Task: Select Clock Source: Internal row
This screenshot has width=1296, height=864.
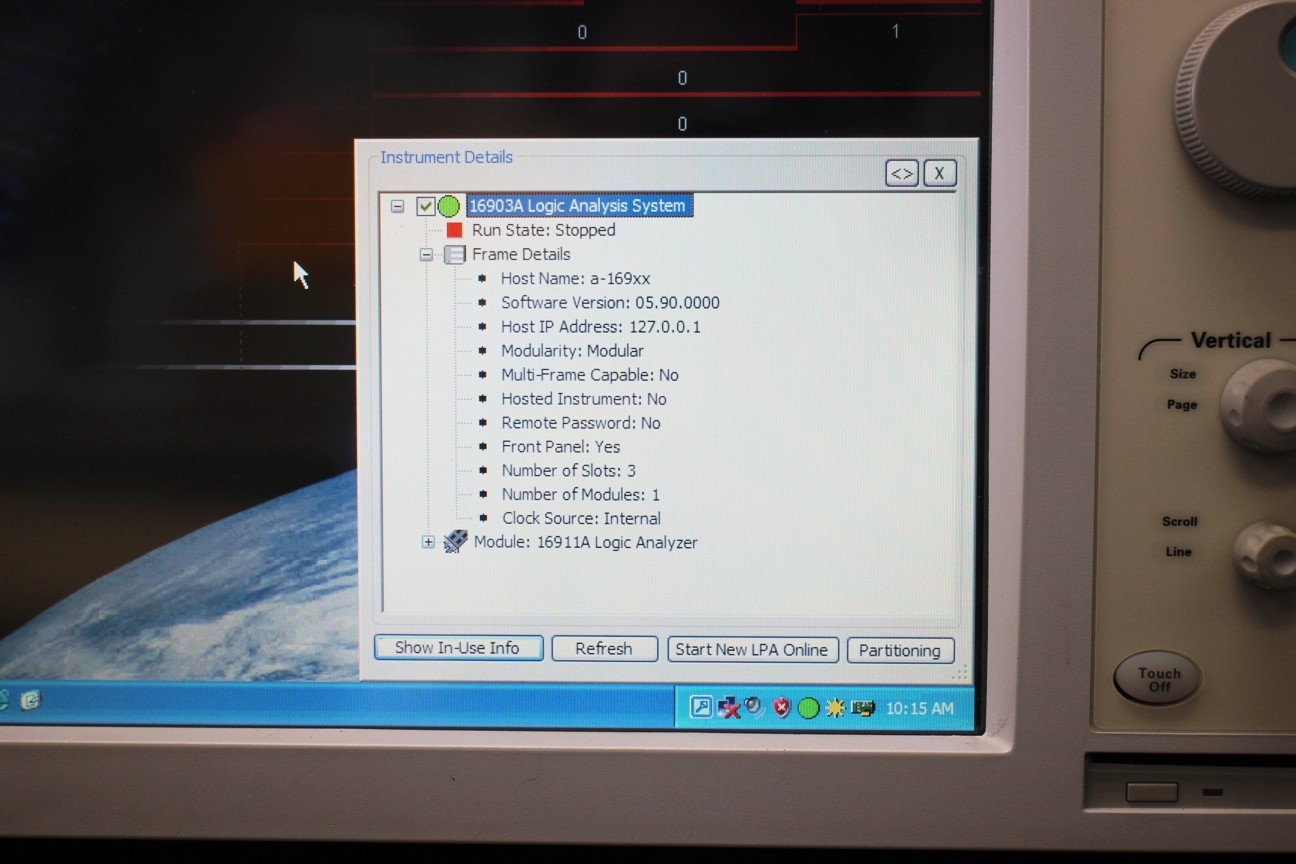Action: coord(581,518)
